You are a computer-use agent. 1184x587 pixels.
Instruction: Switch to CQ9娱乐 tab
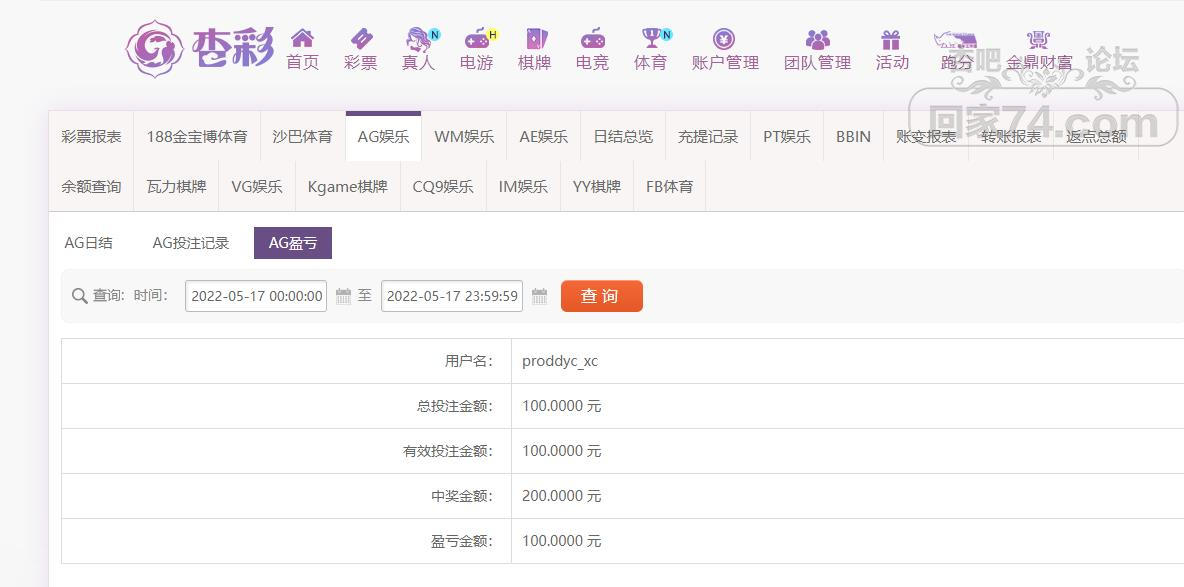pos(443,187)
